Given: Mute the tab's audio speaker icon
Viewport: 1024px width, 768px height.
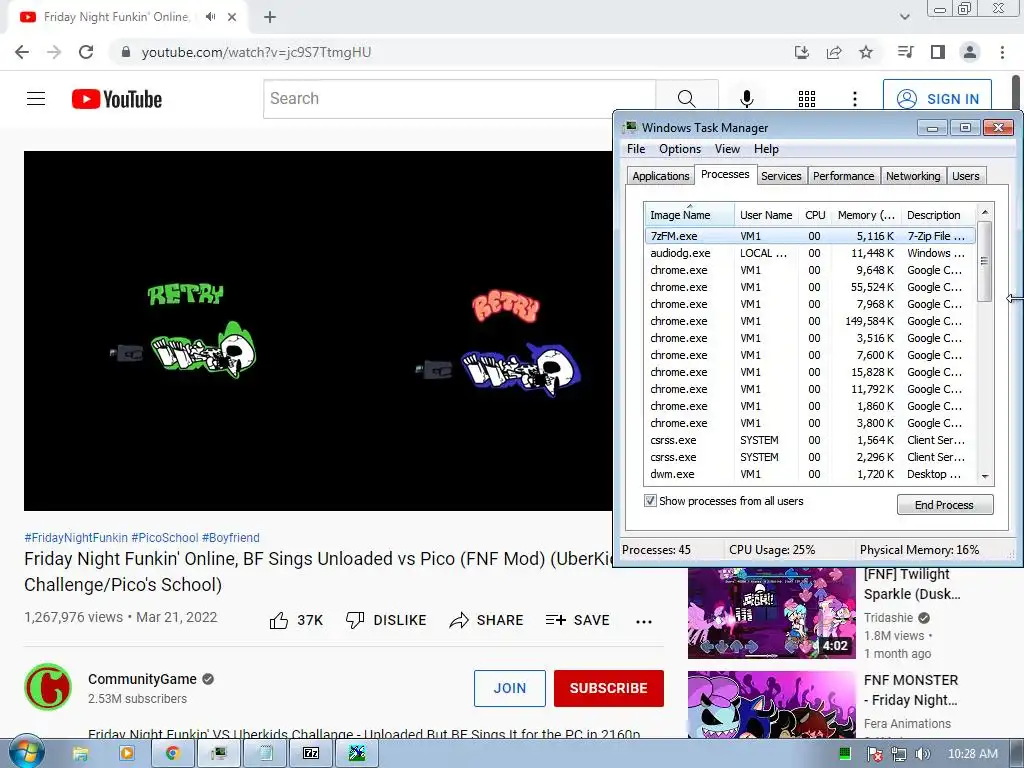Looking at the screenshot, I should coord(210,17).
